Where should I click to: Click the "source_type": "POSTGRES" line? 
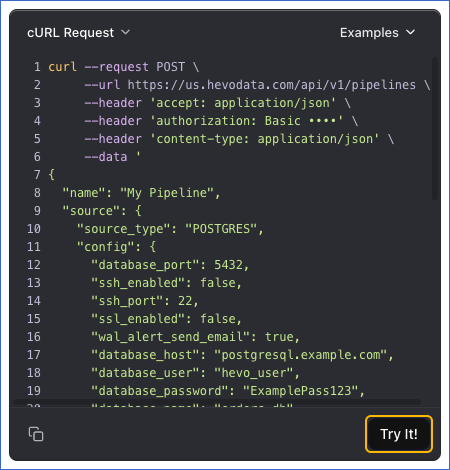pos(170,229)
